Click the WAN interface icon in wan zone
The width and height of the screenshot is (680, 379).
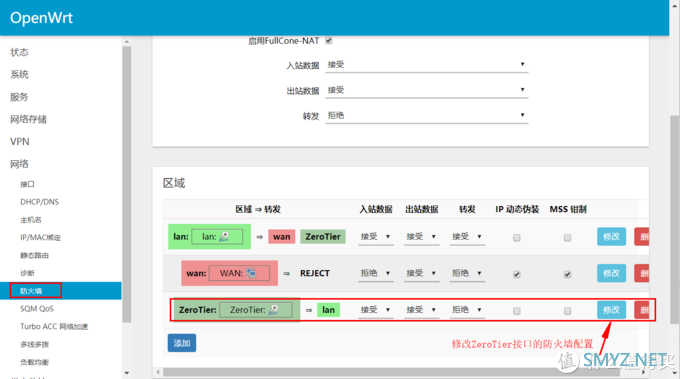click(x=251, y=273)
